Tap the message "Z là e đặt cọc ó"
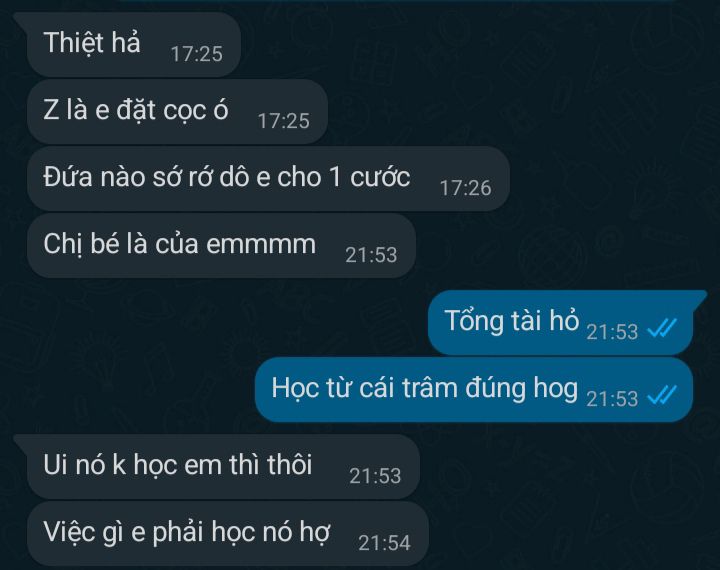This screenshot has height=570, width=720. pyautogui.click(x=177, y=112)
